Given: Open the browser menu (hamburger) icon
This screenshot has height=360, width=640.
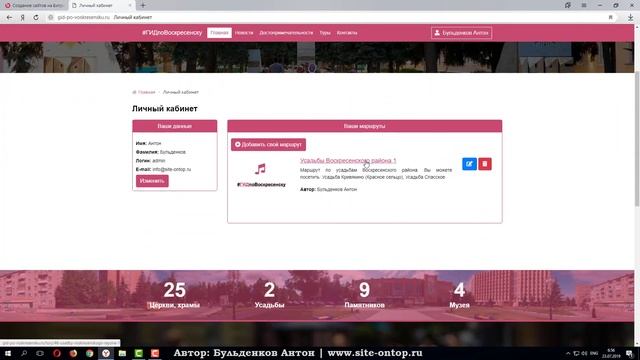Looking at the screenshot, I should click(584, 5).
